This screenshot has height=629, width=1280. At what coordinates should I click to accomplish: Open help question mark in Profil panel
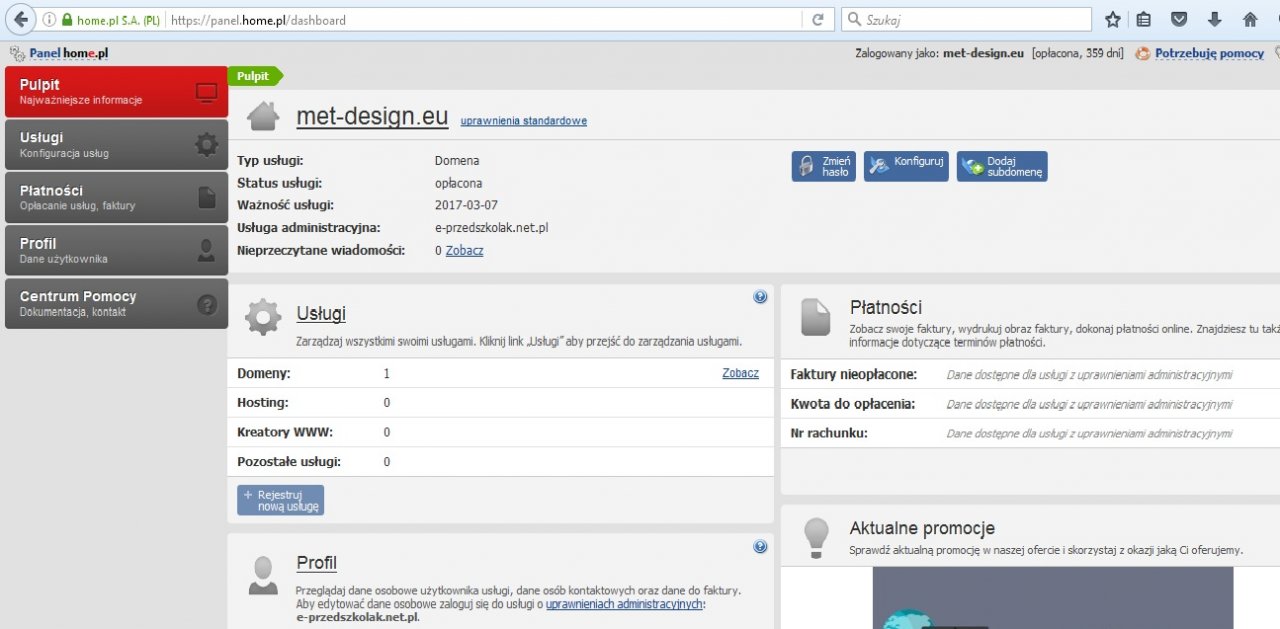(760, 547)
